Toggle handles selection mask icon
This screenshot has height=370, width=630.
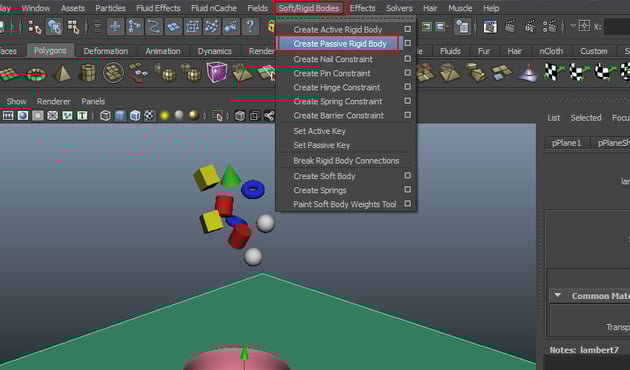pos(115,27)
